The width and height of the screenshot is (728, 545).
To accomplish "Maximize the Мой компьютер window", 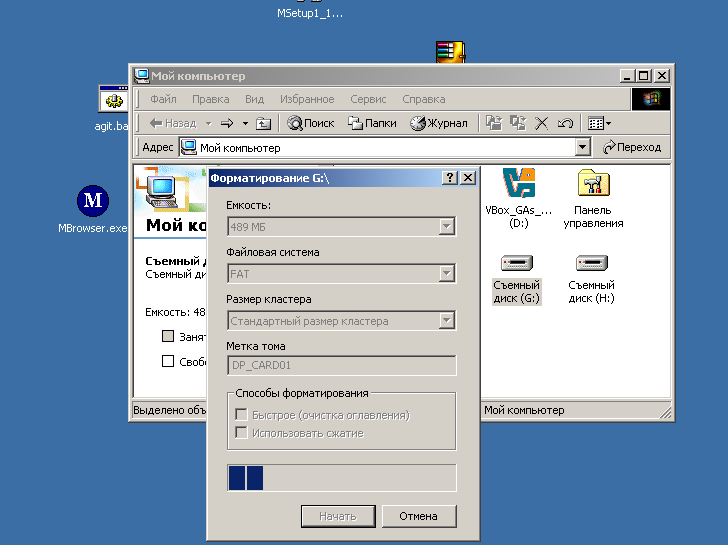I will coord(644,76).
